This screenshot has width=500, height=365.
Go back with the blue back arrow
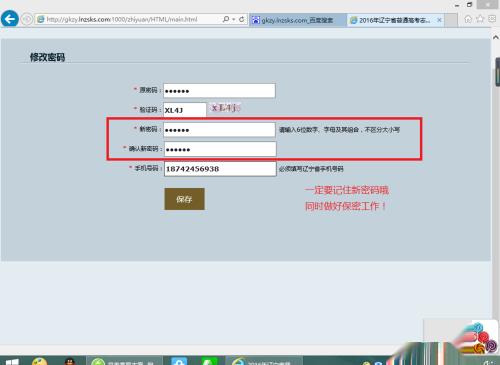10,19
